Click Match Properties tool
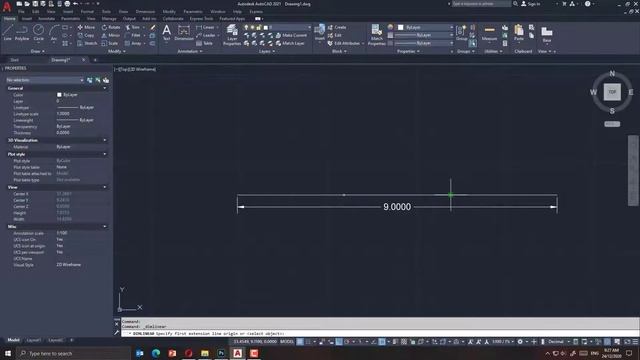This screenshot has width=640, height=360. coord(376,34)
